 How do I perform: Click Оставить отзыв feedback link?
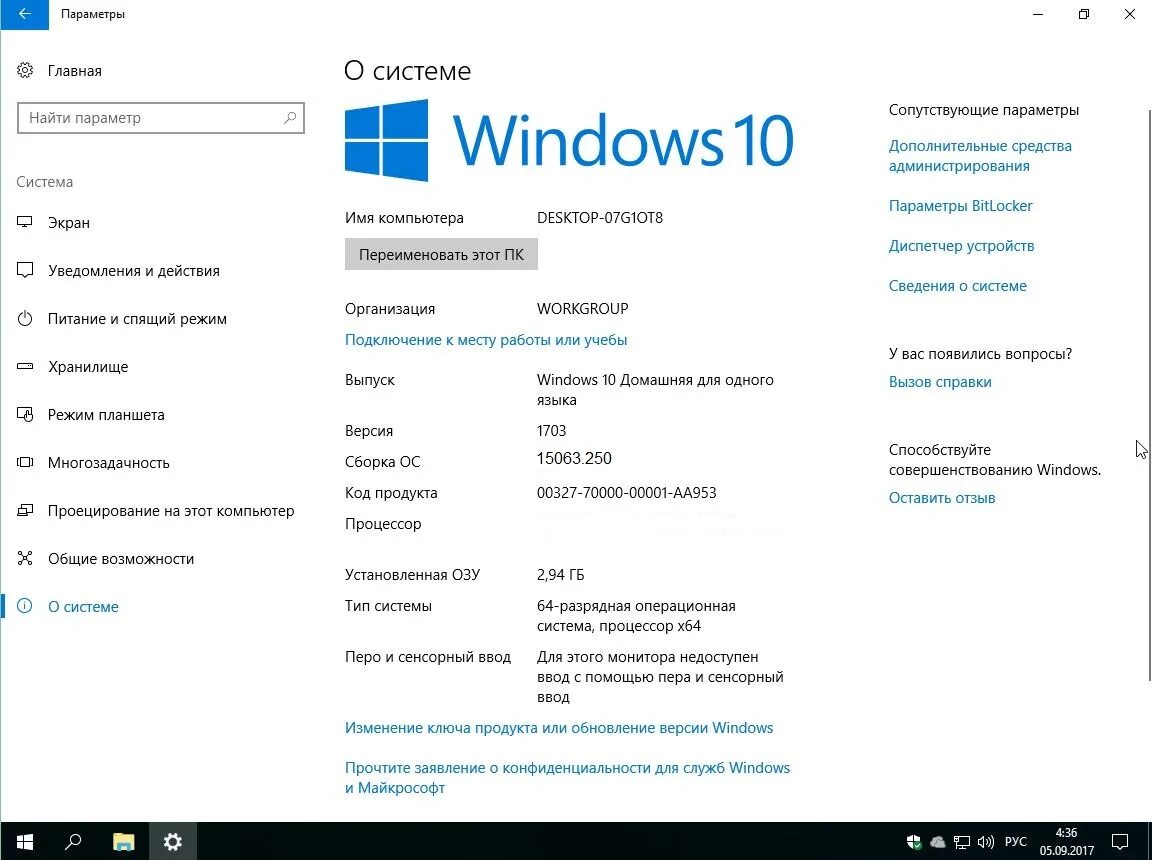[x=942, y=498]
